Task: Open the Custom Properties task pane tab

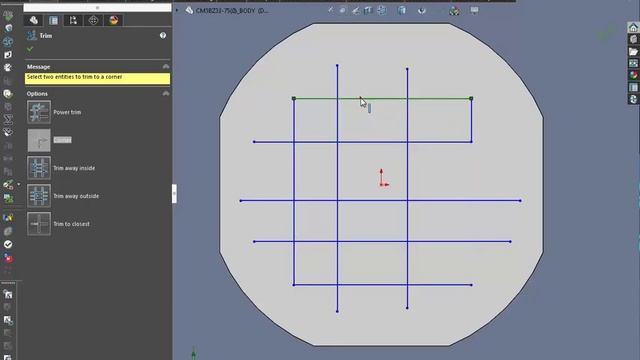Action: click(633, 87)
